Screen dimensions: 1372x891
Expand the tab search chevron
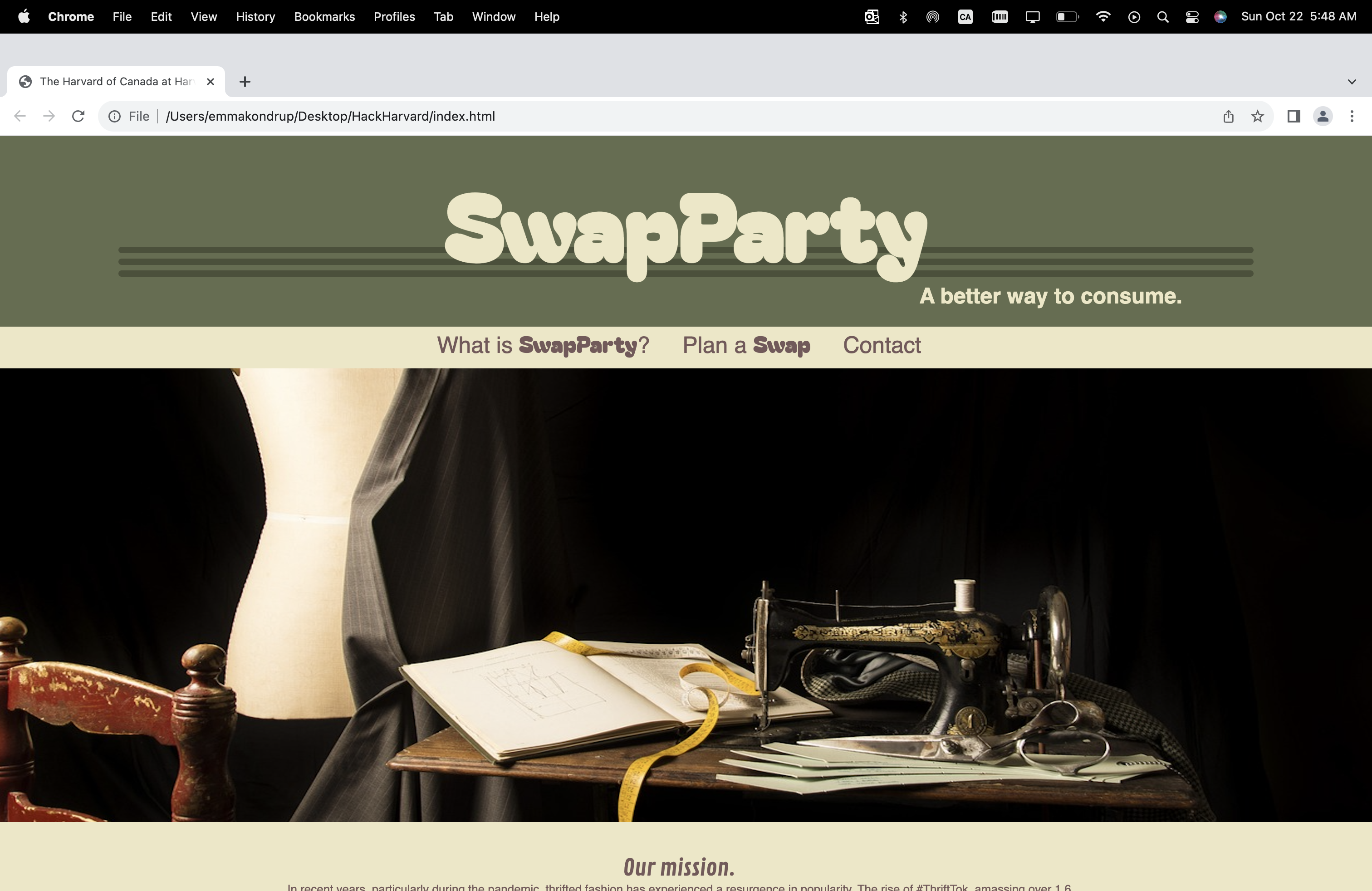(1351, 82)
